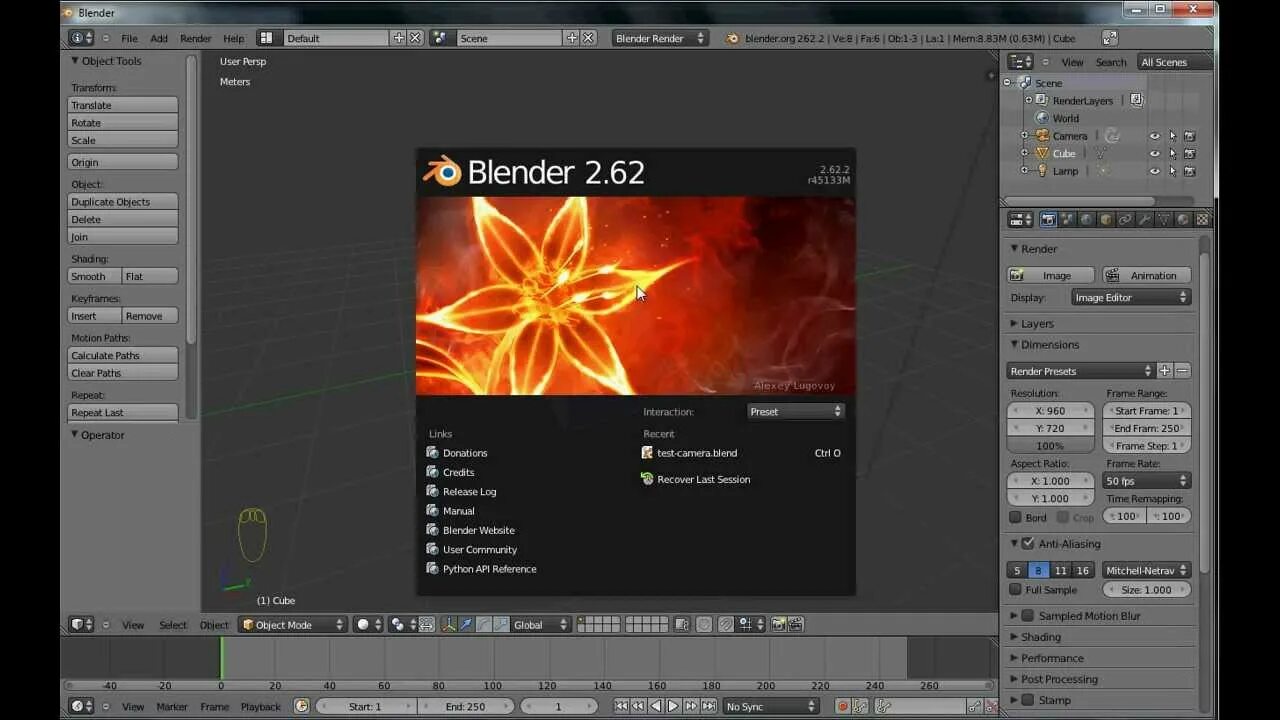Open the Render Presets dropdown
Screen dimensions: 1280x720
click(1081, 371)
